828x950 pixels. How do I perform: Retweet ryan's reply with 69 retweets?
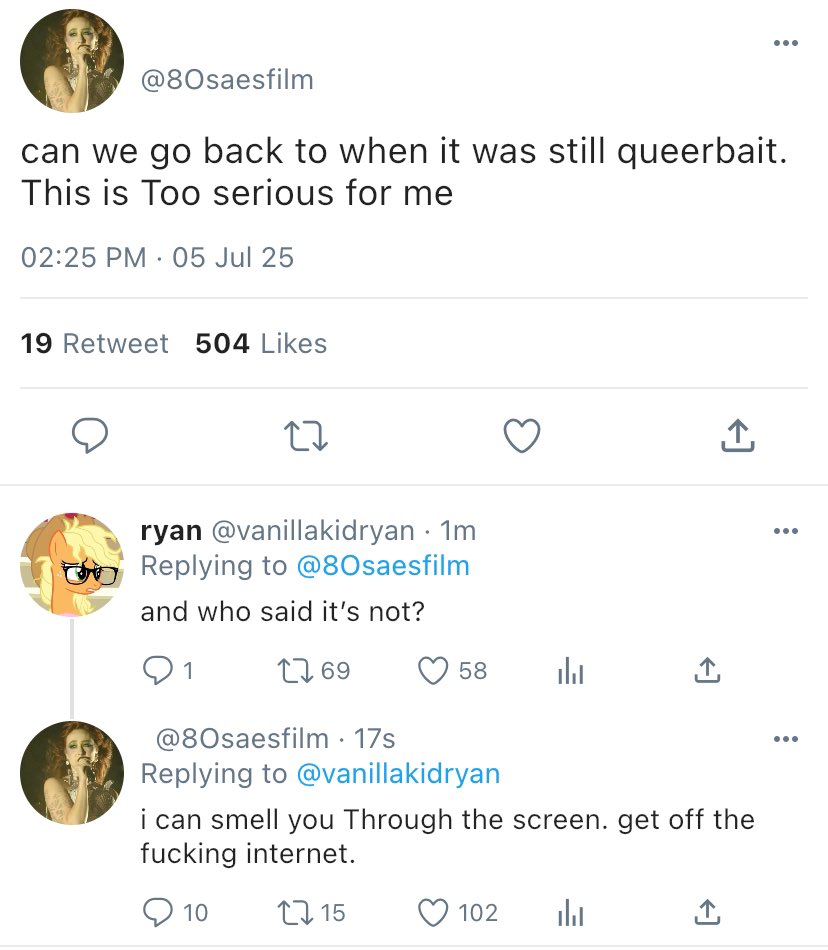[296, 671]
